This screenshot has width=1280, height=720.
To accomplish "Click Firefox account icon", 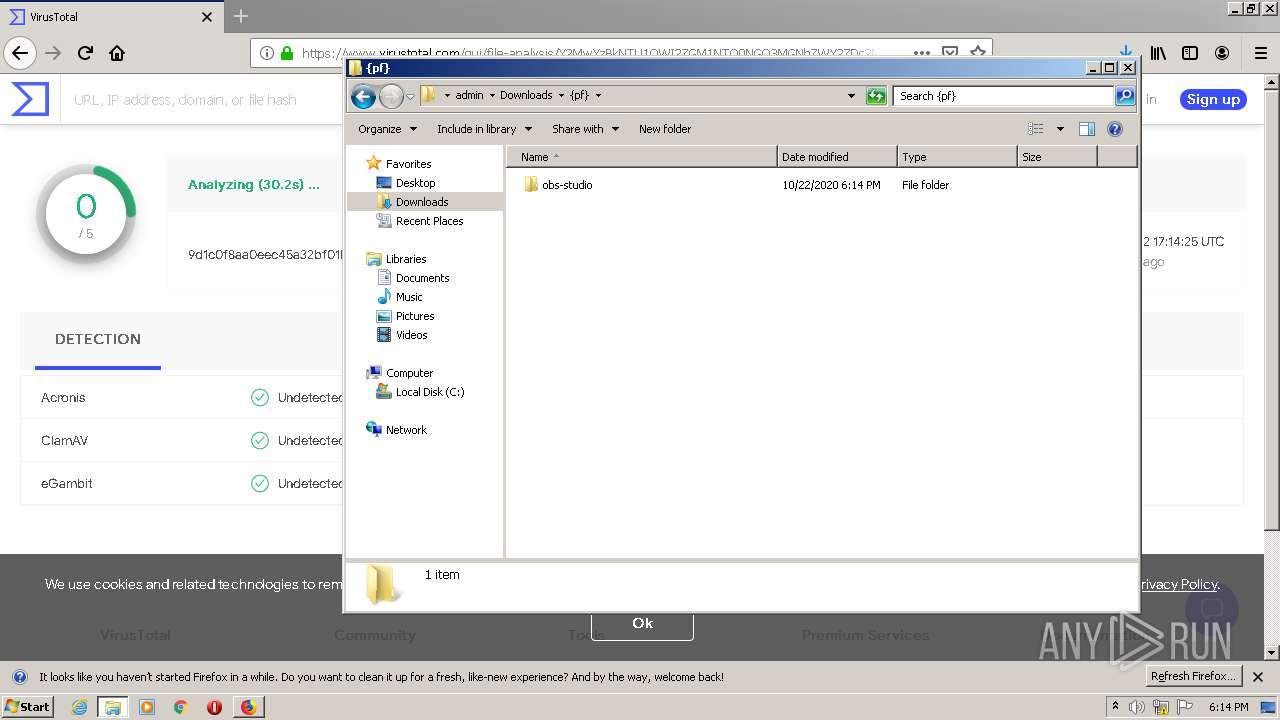I will click(1222, 53).
